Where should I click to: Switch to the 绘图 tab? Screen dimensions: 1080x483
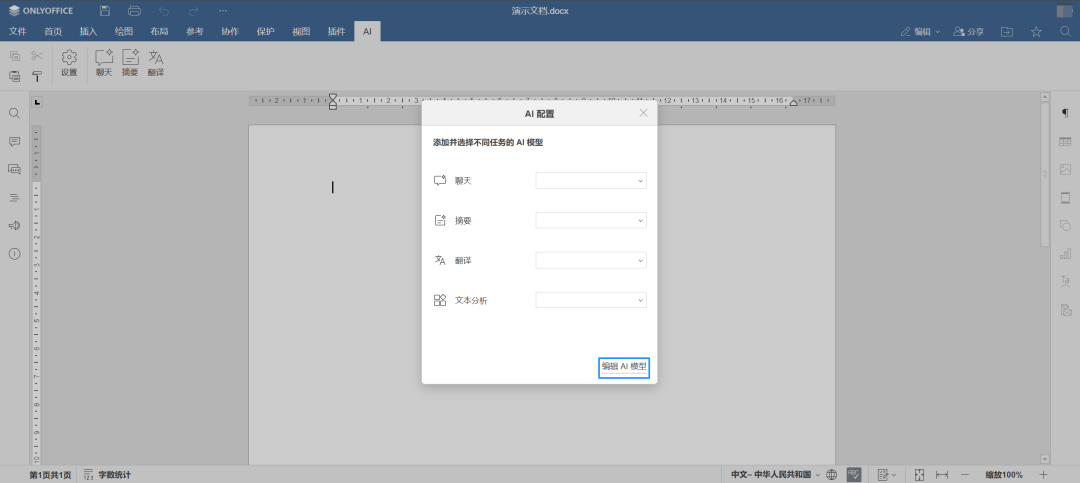[x=124, y=31]
